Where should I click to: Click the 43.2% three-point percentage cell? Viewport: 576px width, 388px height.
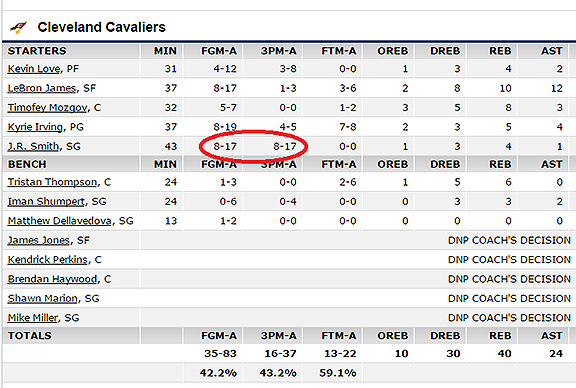click(x=278, y=373)
